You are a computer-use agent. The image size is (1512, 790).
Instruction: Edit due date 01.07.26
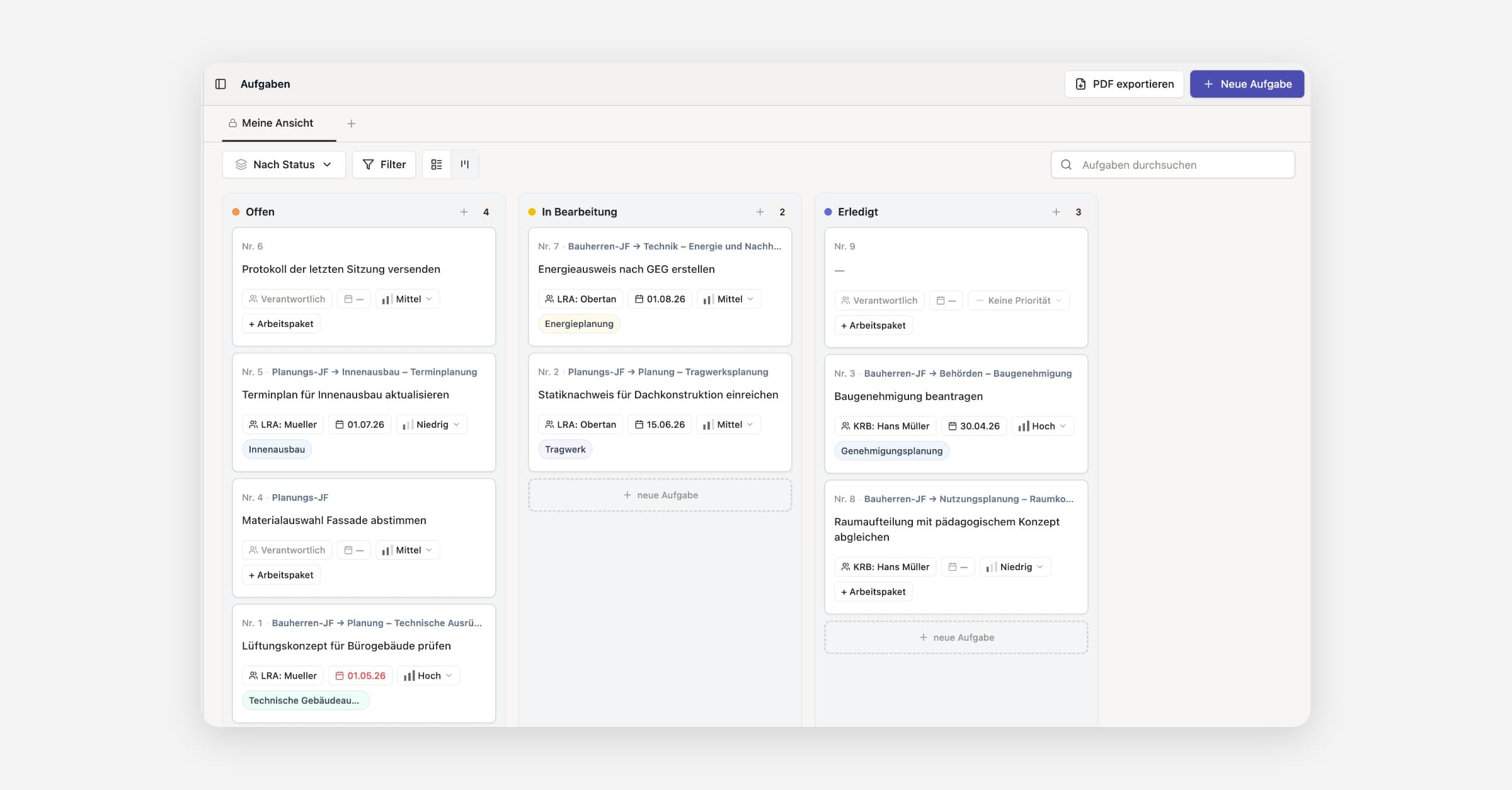pos(360,424)
